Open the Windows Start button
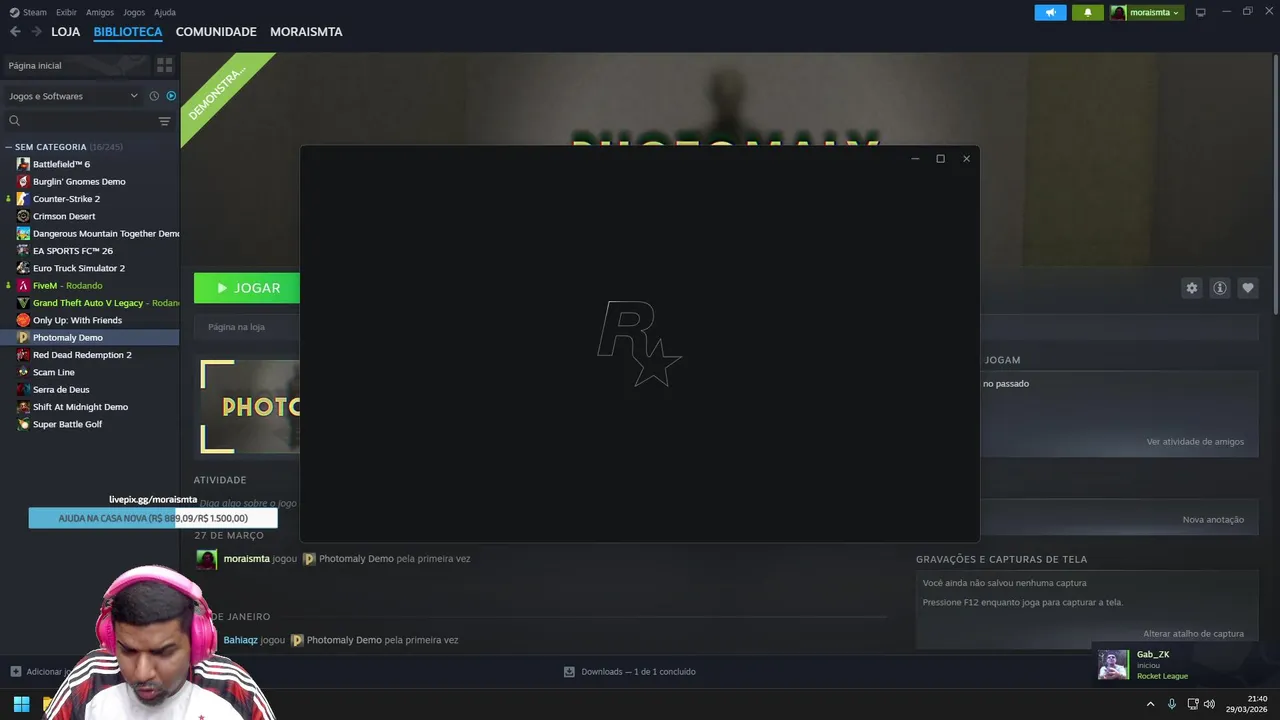The image size is (1280, 720). coord(21,704)
